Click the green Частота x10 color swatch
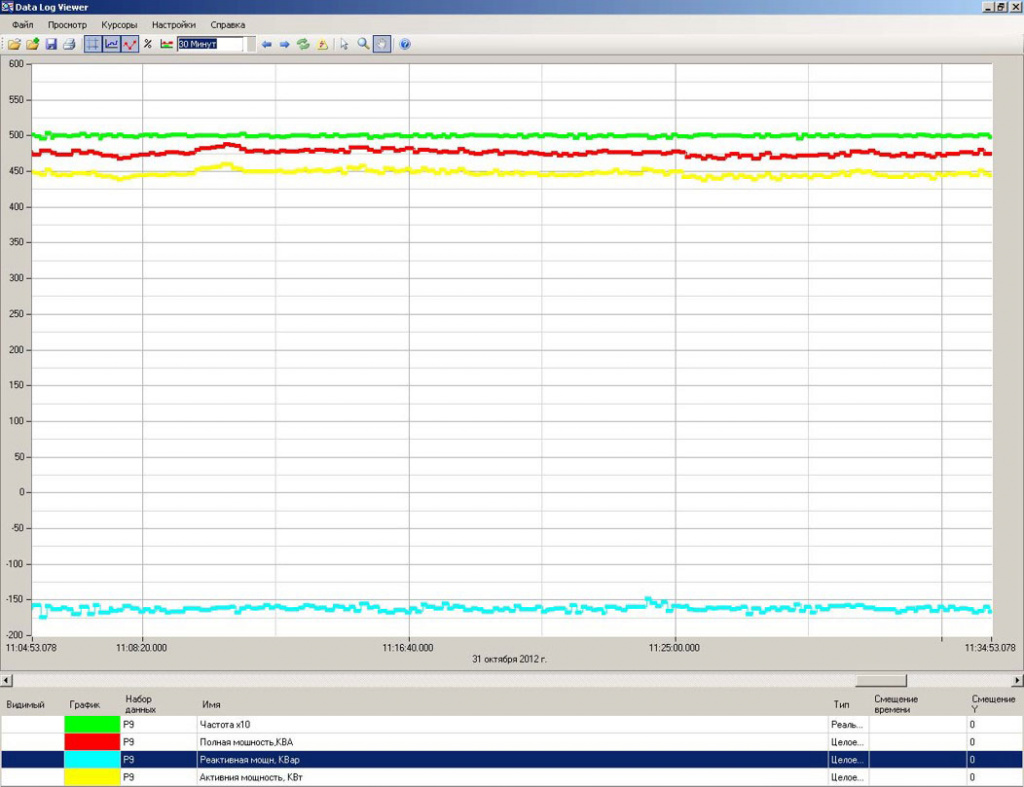 tap(92, 724)
